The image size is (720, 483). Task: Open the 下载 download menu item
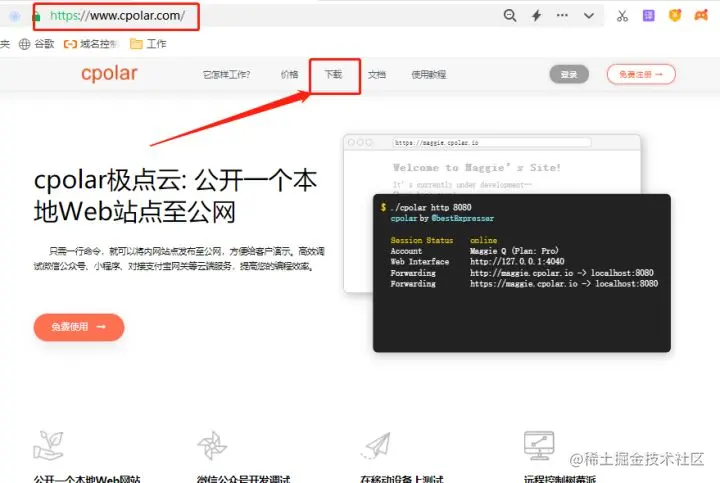[333, 74]
